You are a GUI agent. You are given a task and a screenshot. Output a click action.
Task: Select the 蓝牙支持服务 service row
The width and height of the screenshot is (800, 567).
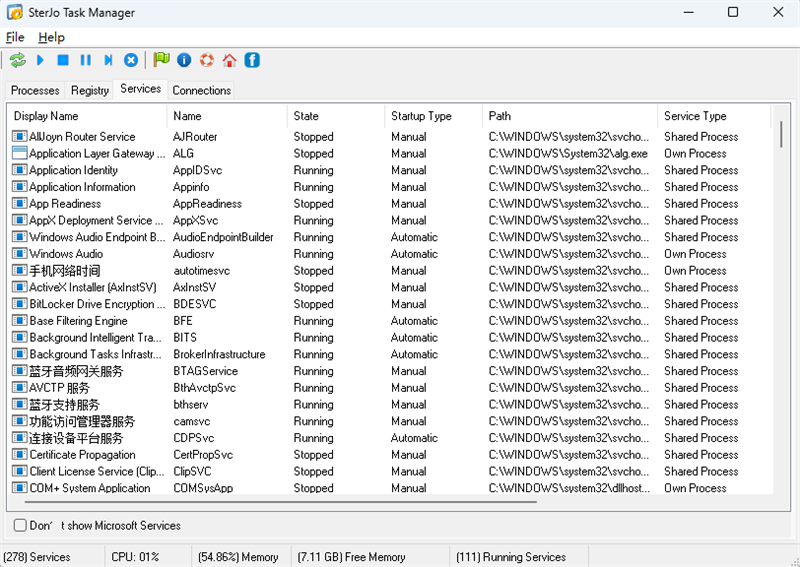(x=390, y=404)
